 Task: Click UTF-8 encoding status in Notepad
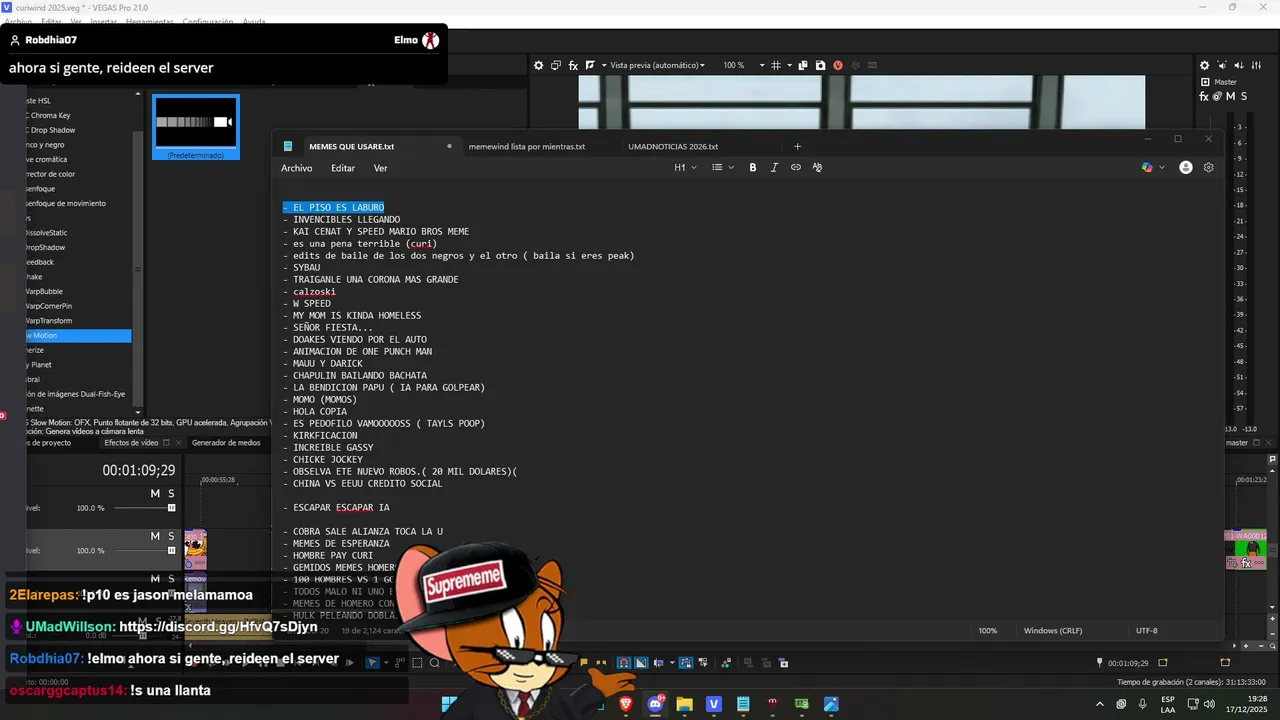1147,631
